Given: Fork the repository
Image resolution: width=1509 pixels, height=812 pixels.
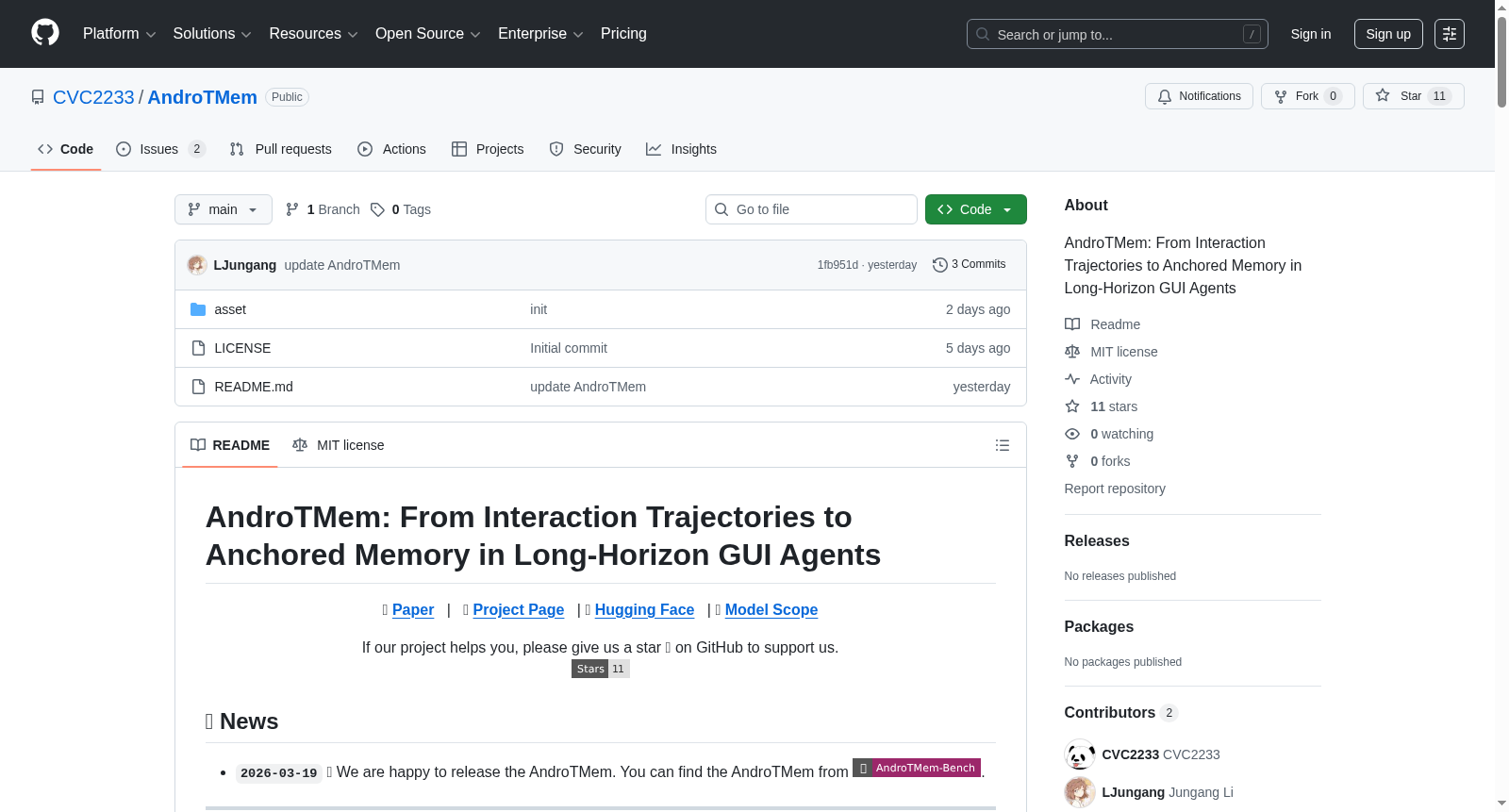Looking at the screenshot, I should click(1307, 96).
